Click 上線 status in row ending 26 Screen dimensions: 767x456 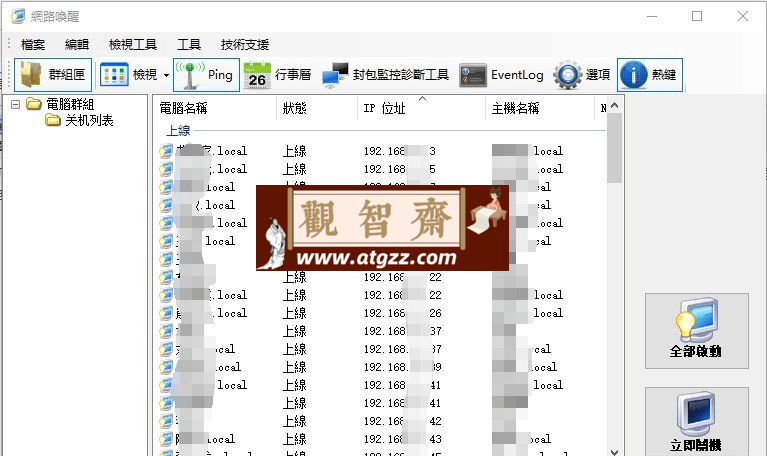[294, 313]
